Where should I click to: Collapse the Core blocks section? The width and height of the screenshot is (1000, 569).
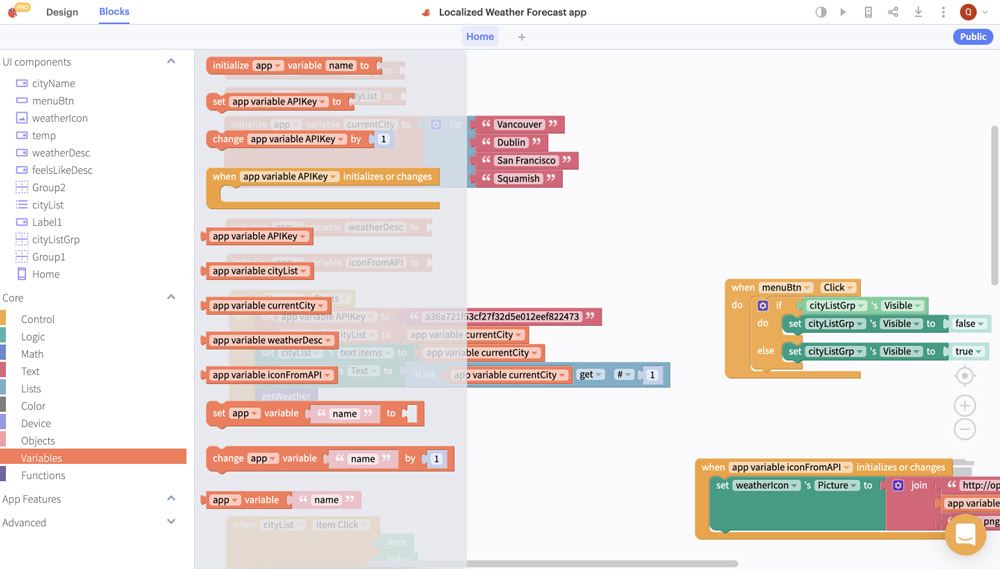point(171,297)
